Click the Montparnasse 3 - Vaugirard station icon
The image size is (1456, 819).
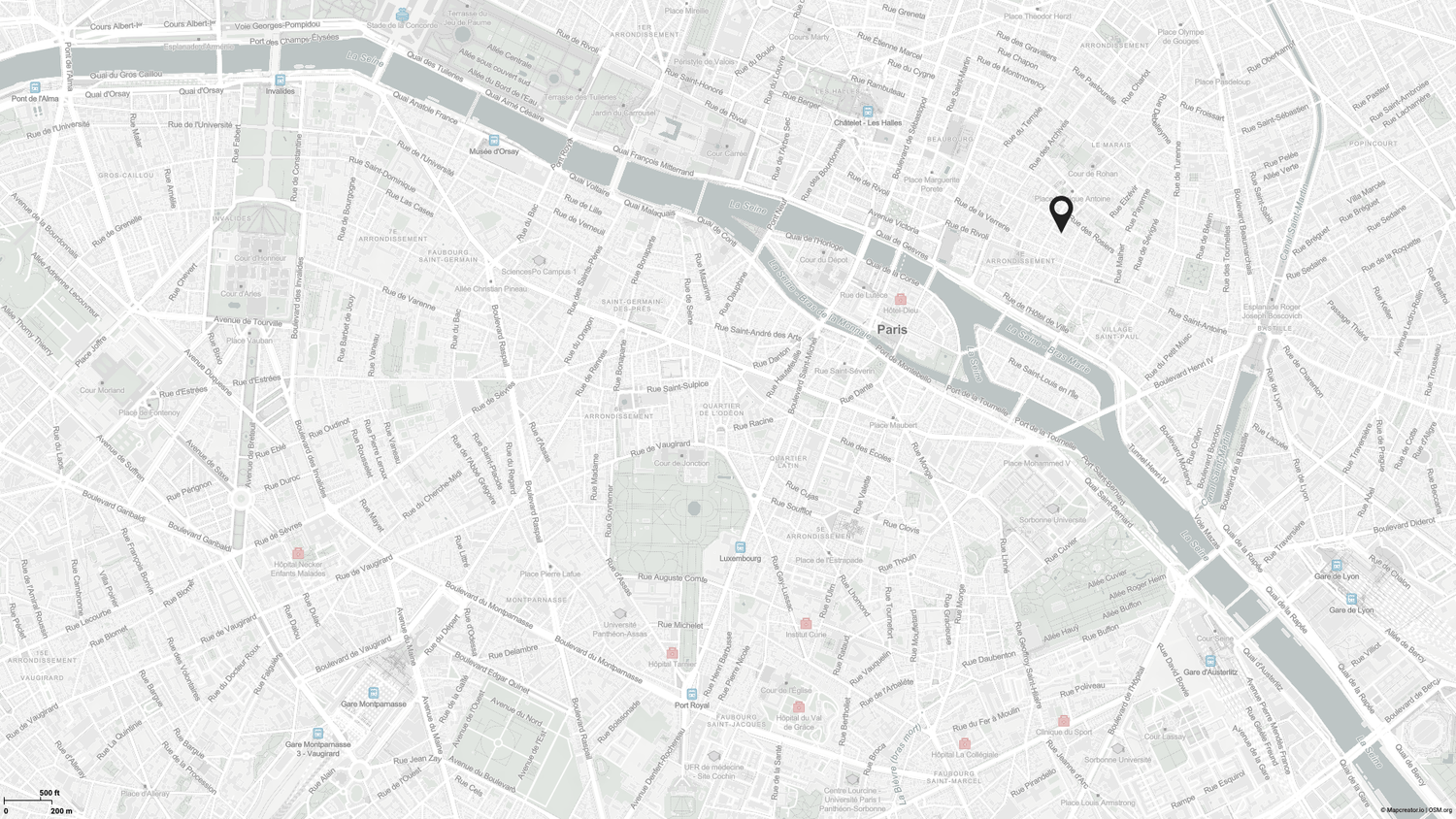(317, 734)
